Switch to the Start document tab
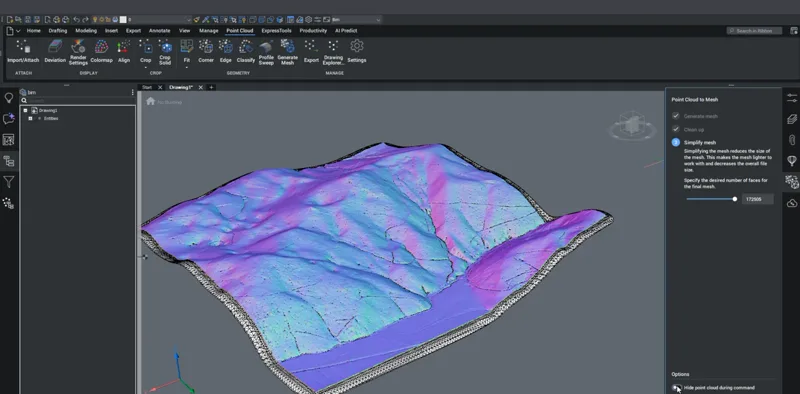This screenshot has height=394, width=800. coord(147,87)
